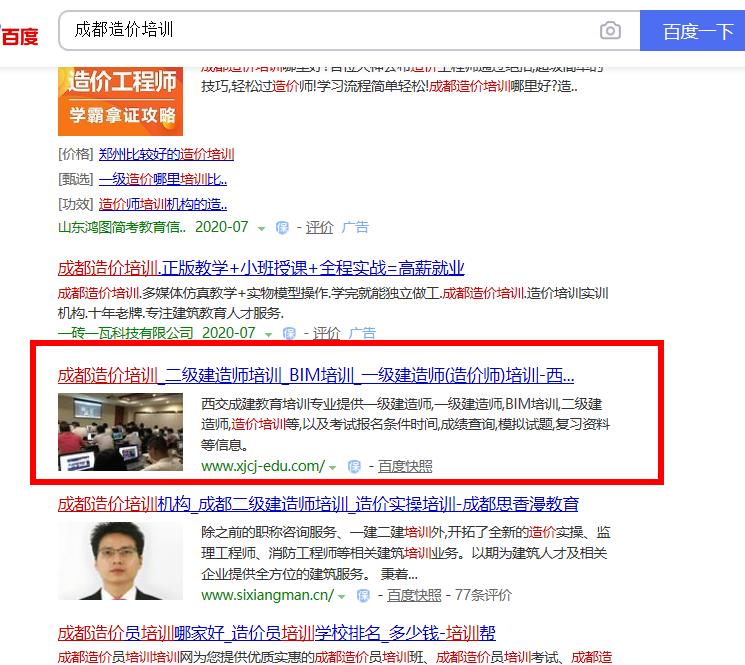Expand dropdown arrow beside 山东鸿图 2020-07
Viewport: 745px width, 665px height.
[x=261, y=229]
